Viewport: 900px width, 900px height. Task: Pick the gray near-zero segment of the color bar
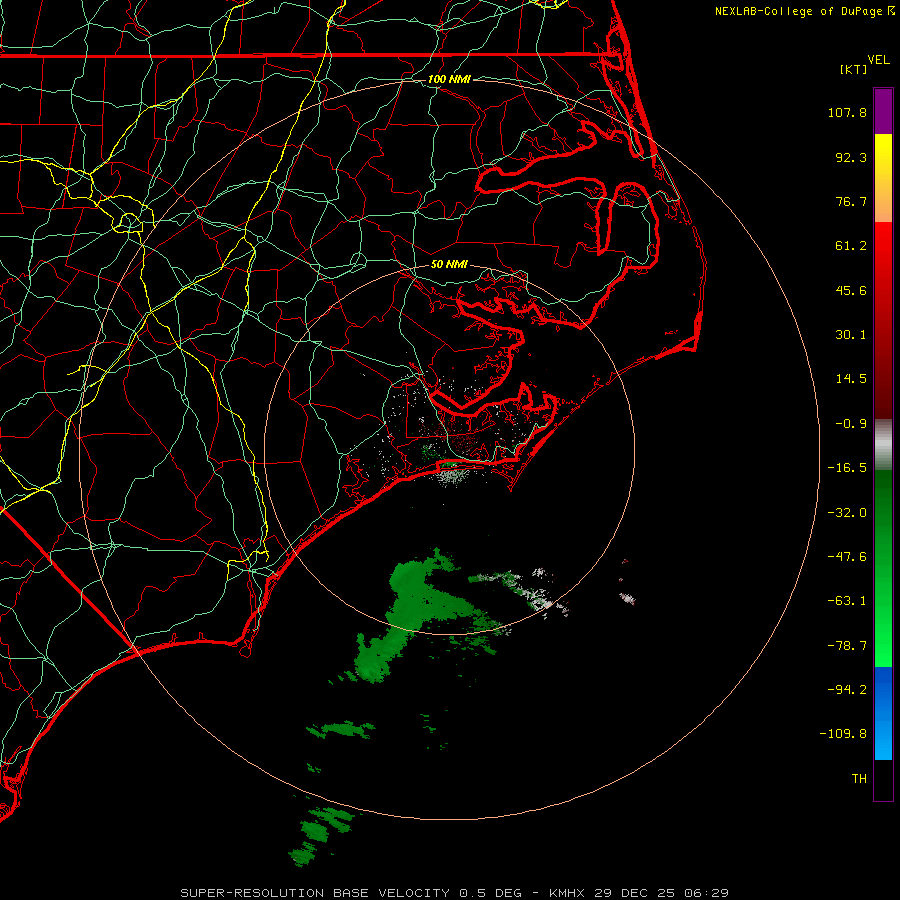883,445
